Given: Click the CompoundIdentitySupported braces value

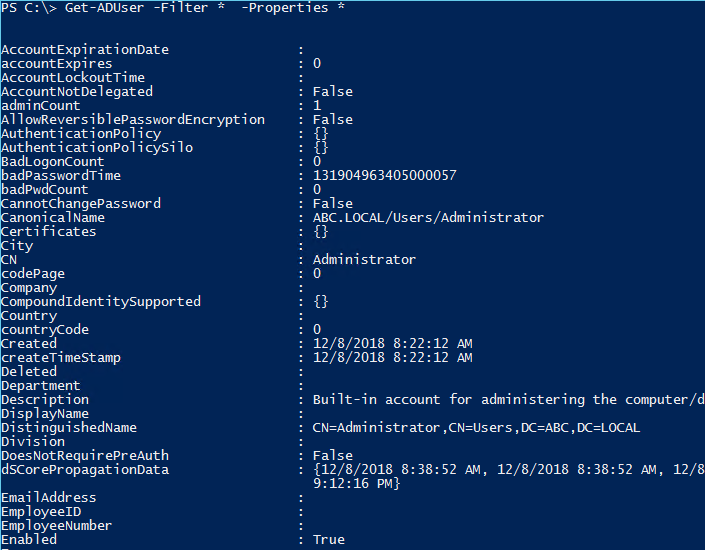Looking at the screenshot, I should 321,301.
